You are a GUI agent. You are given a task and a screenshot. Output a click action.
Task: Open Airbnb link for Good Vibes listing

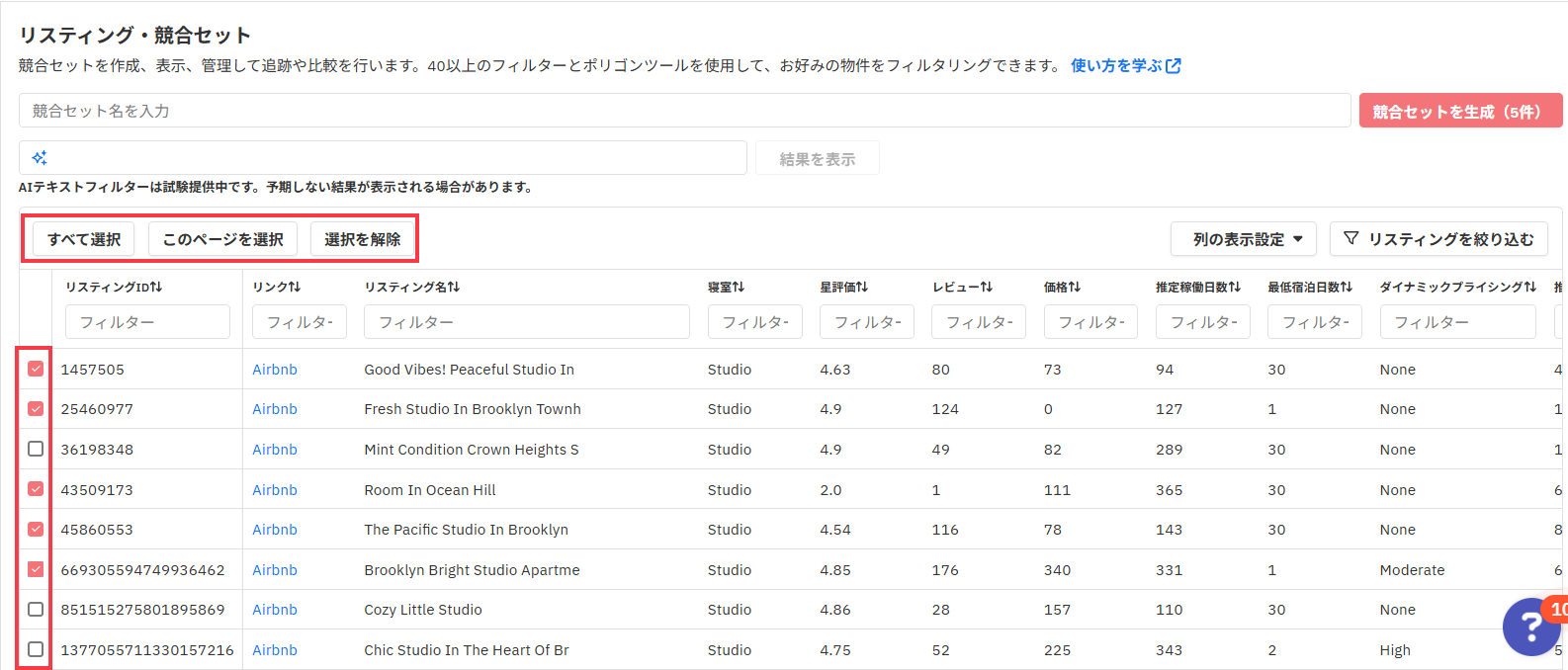point(275,369)
